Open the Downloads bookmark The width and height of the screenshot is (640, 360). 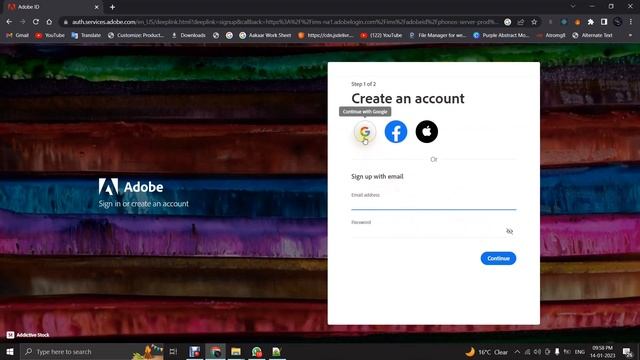click(188, 36)
